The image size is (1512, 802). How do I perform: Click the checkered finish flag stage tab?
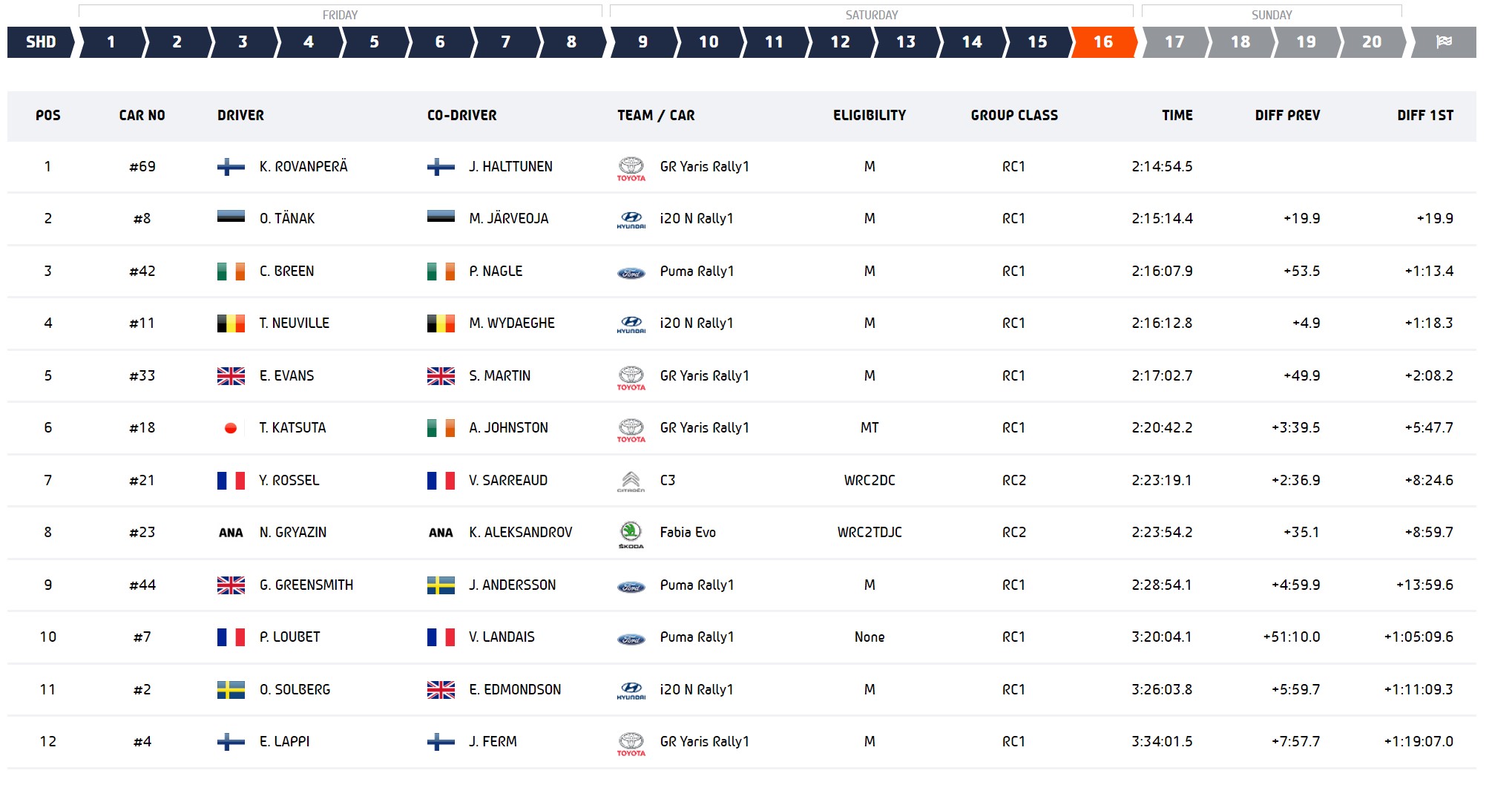(1443, 42)
